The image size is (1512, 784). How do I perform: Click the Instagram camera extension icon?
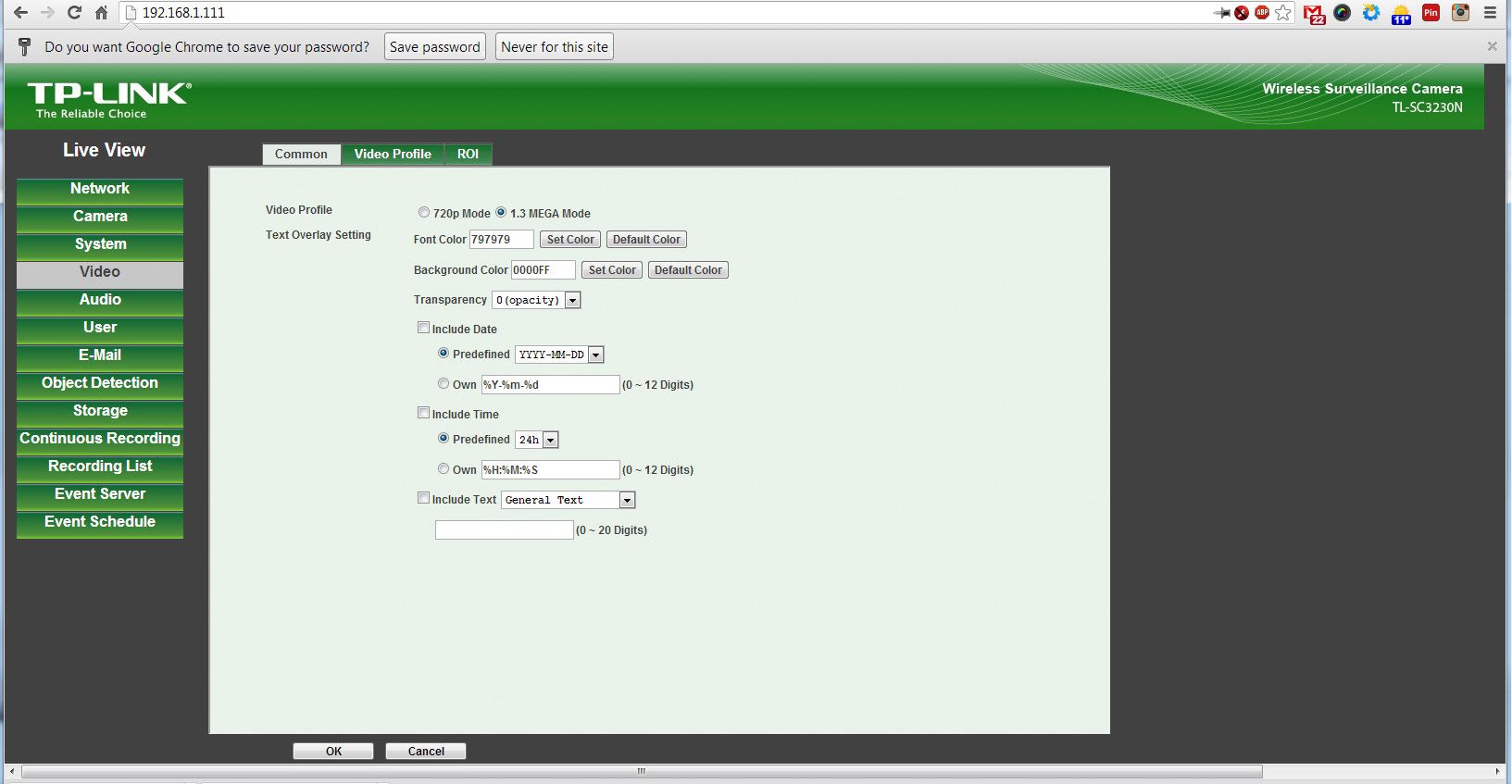coord(1460,13)
